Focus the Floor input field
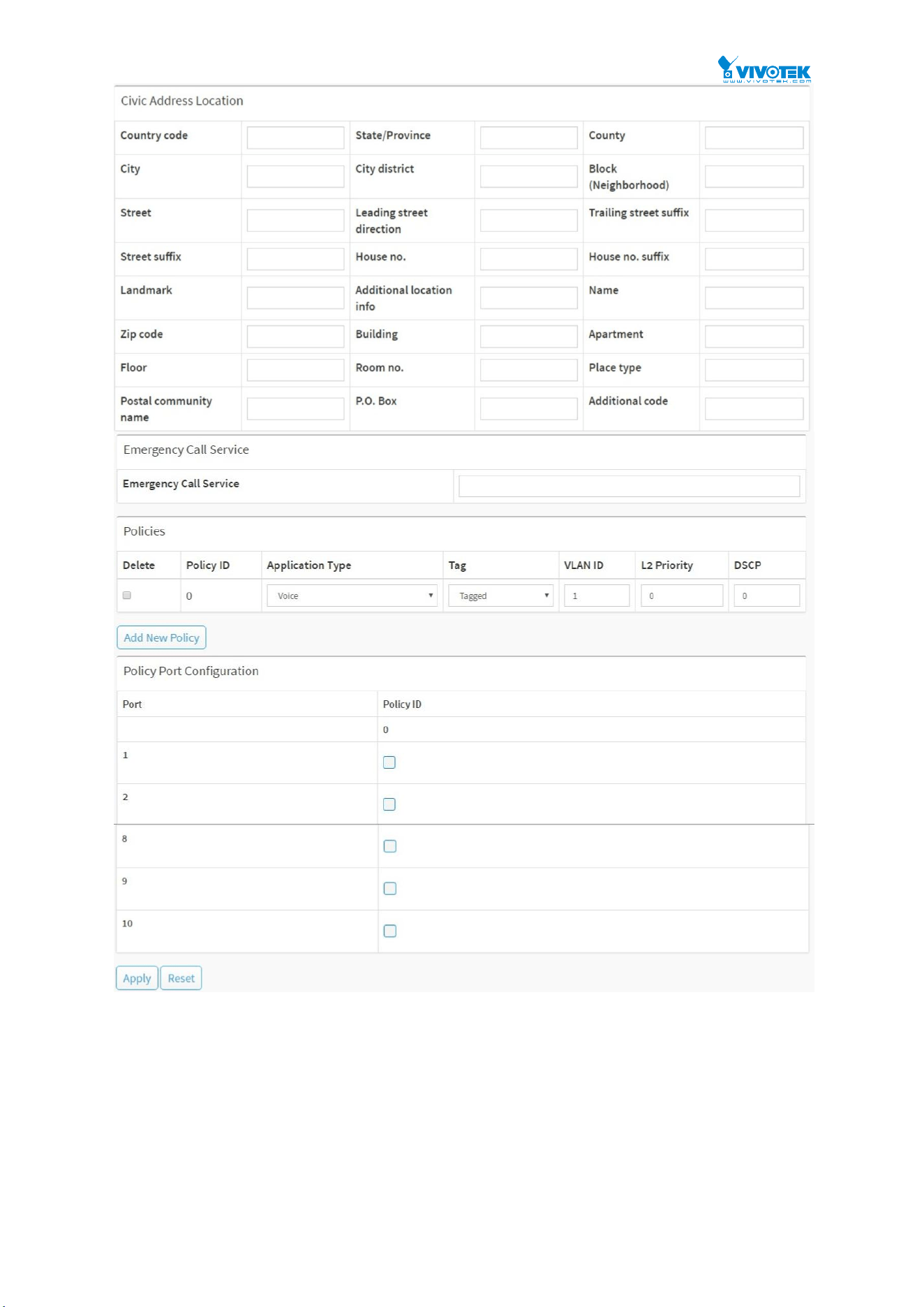 (x=296, y=370)
